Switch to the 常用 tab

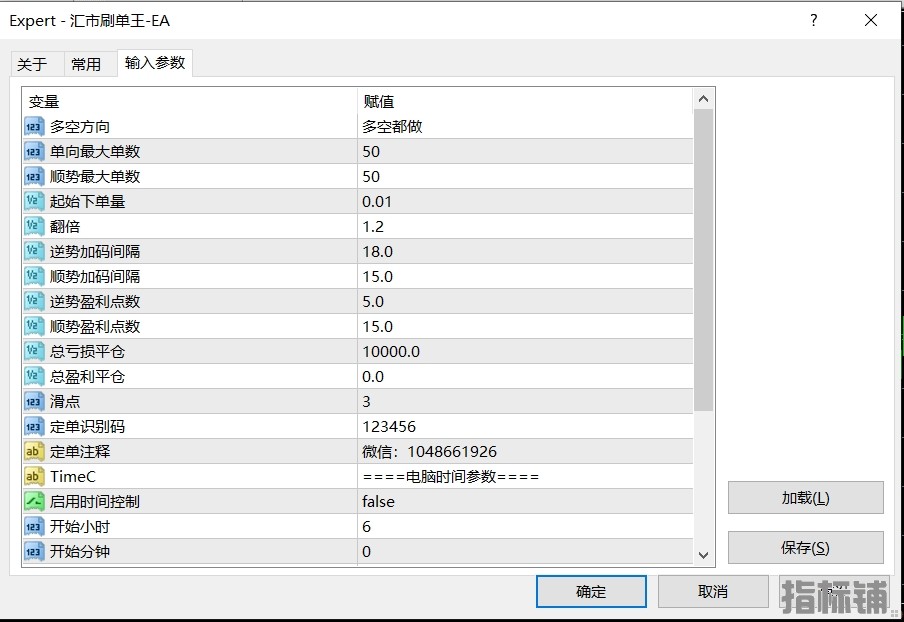point(86,64)
